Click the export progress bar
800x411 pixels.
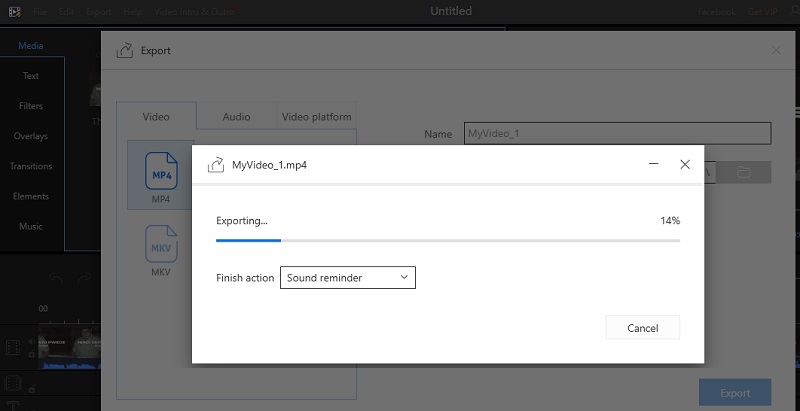point(447,240)
